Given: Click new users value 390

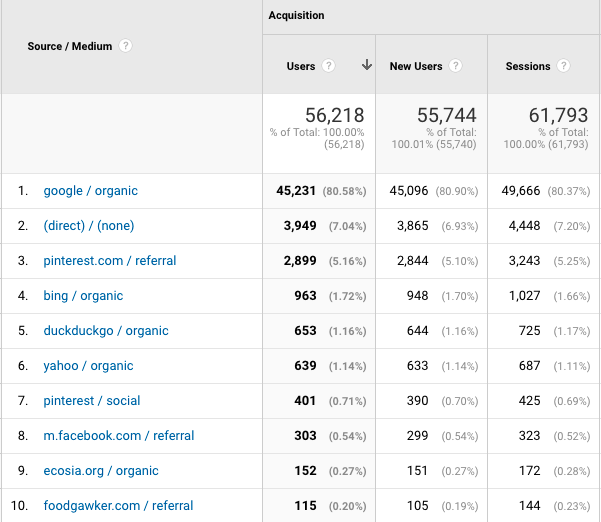Looking at the screenshot, I should 417,401.
